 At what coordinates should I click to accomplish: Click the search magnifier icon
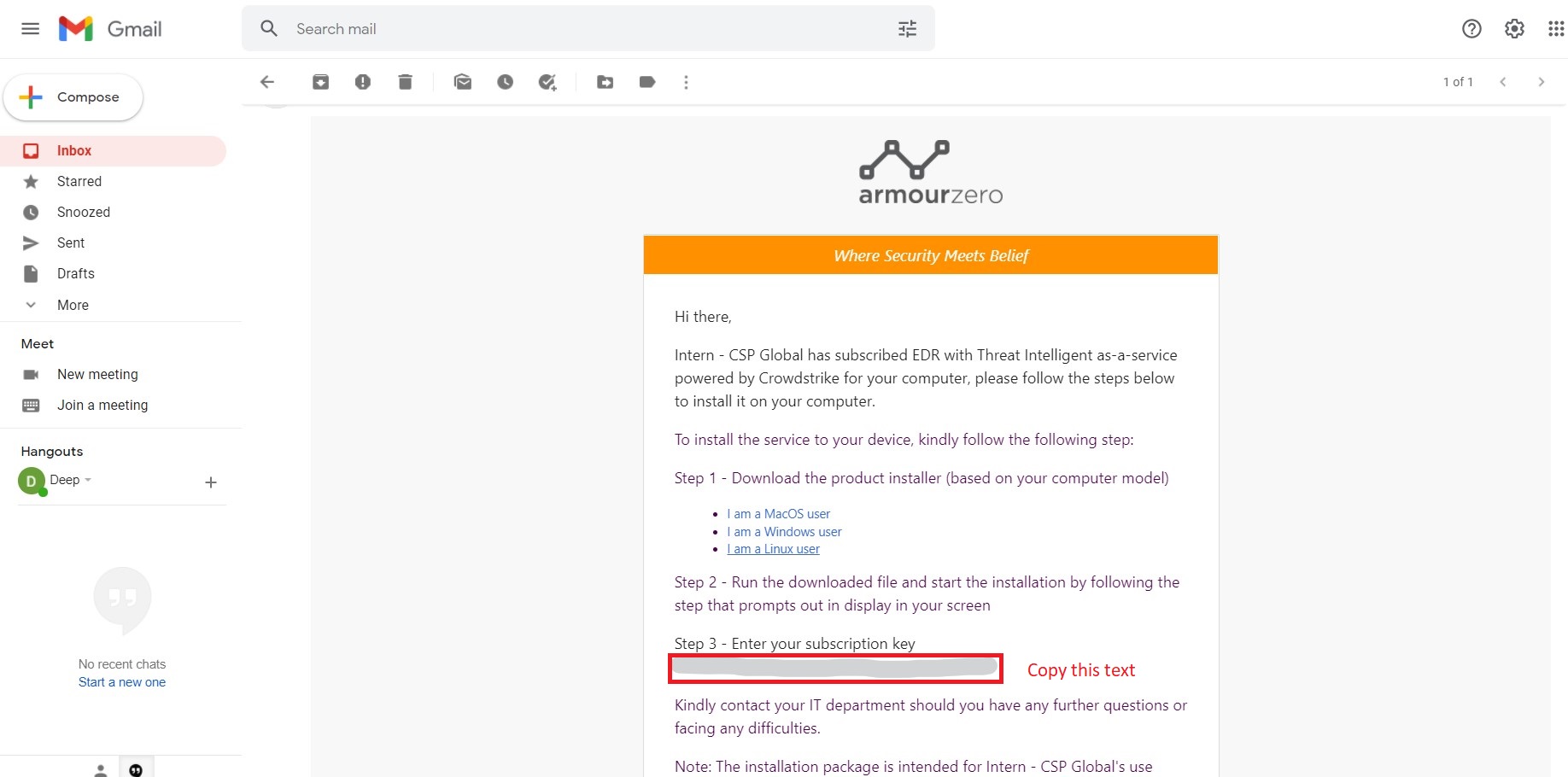click(x=269, y=29)
